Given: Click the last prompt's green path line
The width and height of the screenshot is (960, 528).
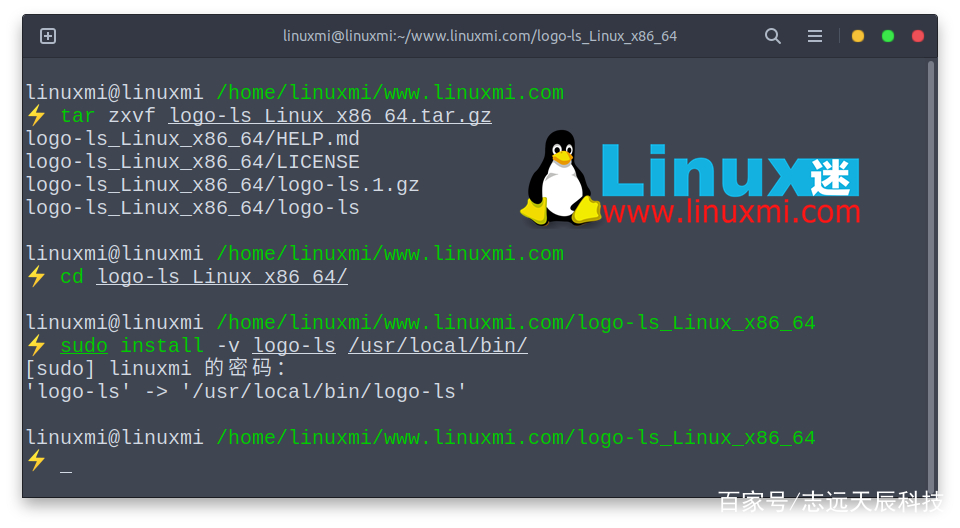Looking at the screenshot, I should [x=516, y=438].
